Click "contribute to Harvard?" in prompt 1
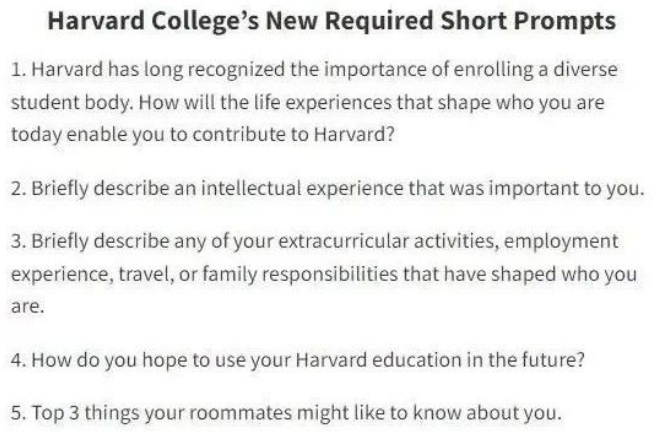The image size is (656, 438). pyautogui.click(x=293, y=134)
